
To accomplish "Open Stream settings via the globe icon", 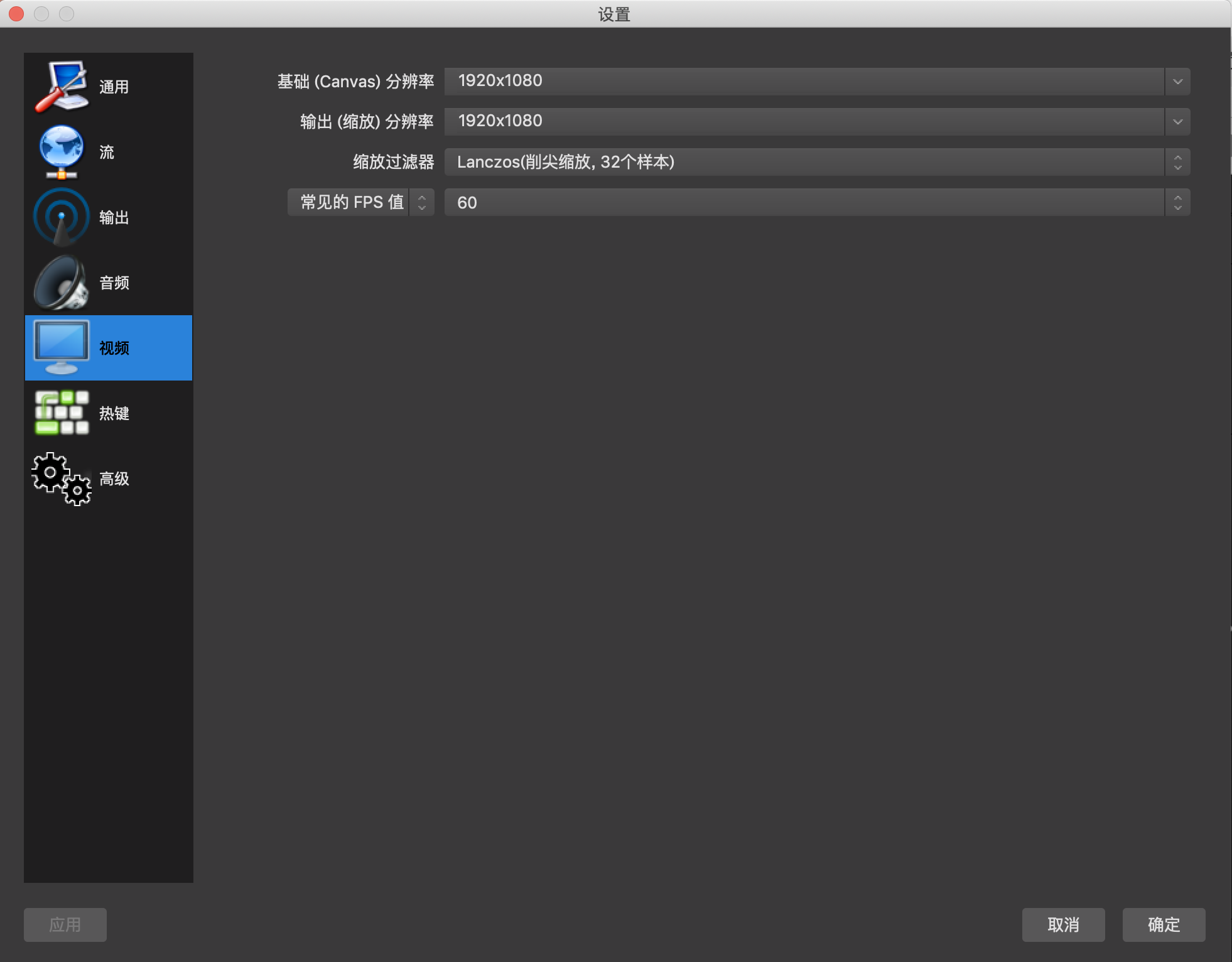I will click(x=61, y=152).
